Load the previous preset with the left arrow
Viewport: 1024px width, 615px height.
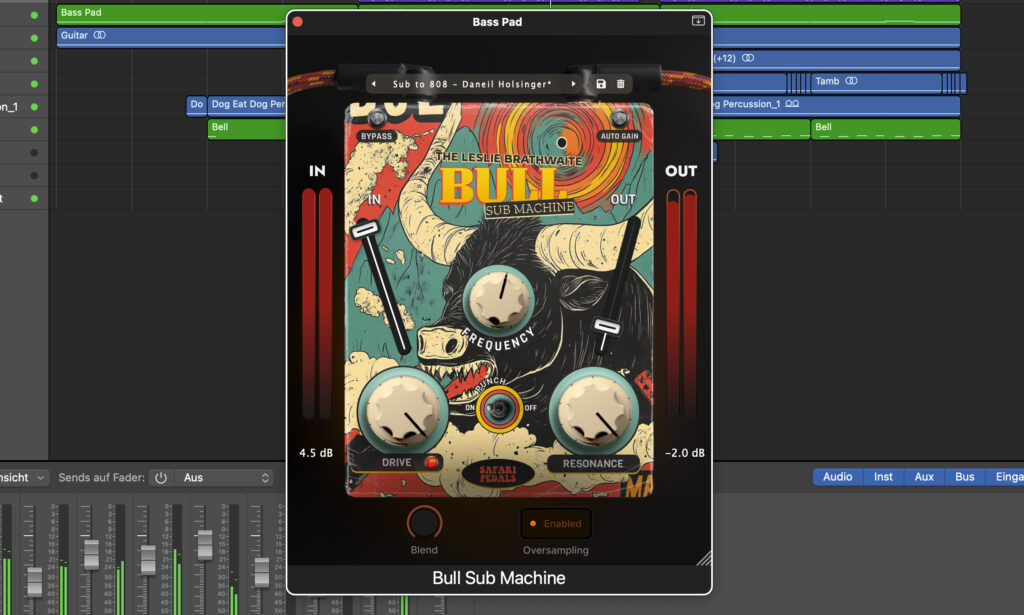[374, 84]
